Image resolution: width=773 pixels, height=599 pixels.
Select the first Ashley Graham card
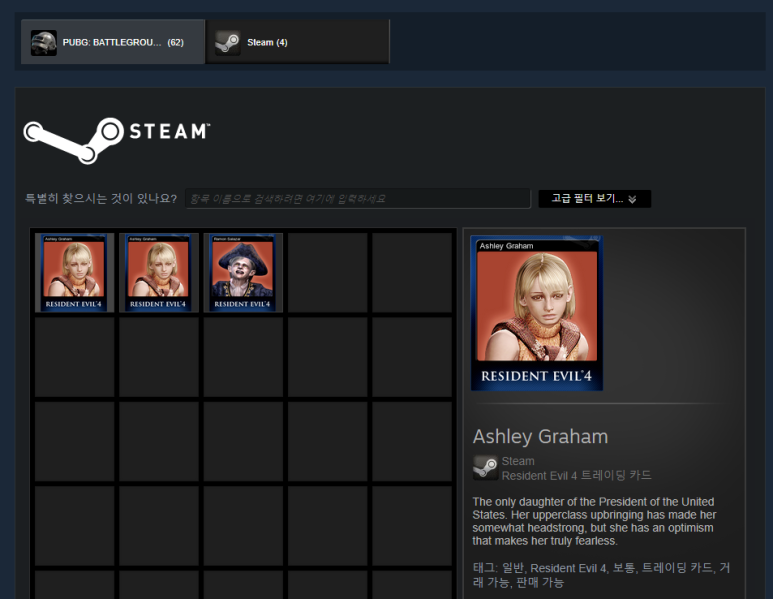tap(74, 273)
